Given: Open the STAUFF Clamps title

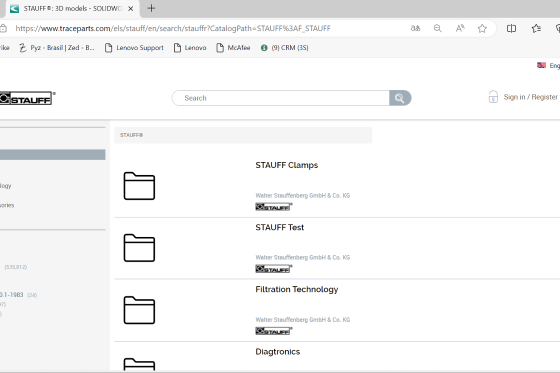Looking at the screenshot, I should tap(286, 165).
